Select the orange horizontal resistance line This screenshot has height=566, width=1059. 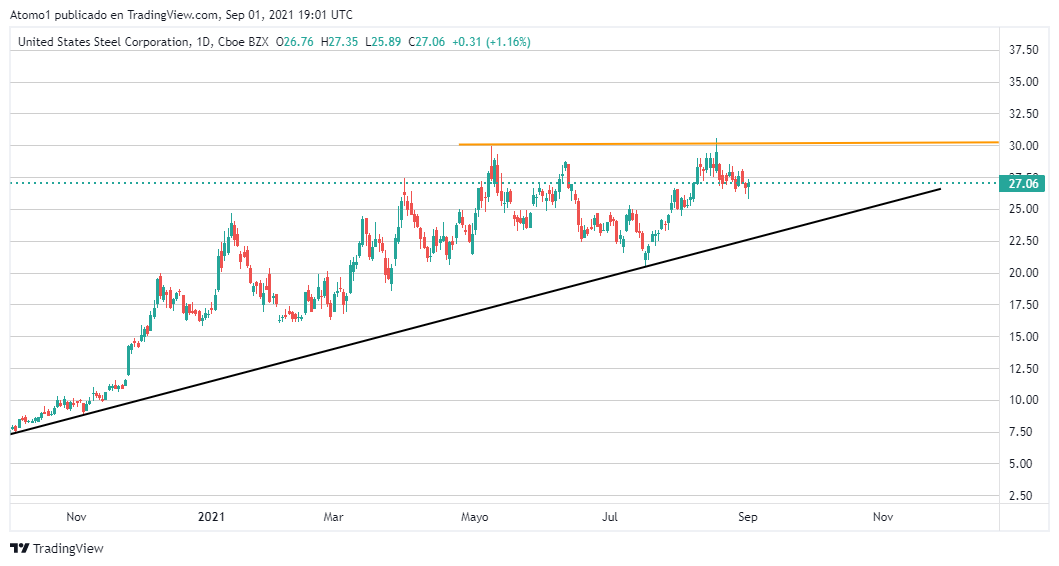pyautogui.click(x=728, y=143)
